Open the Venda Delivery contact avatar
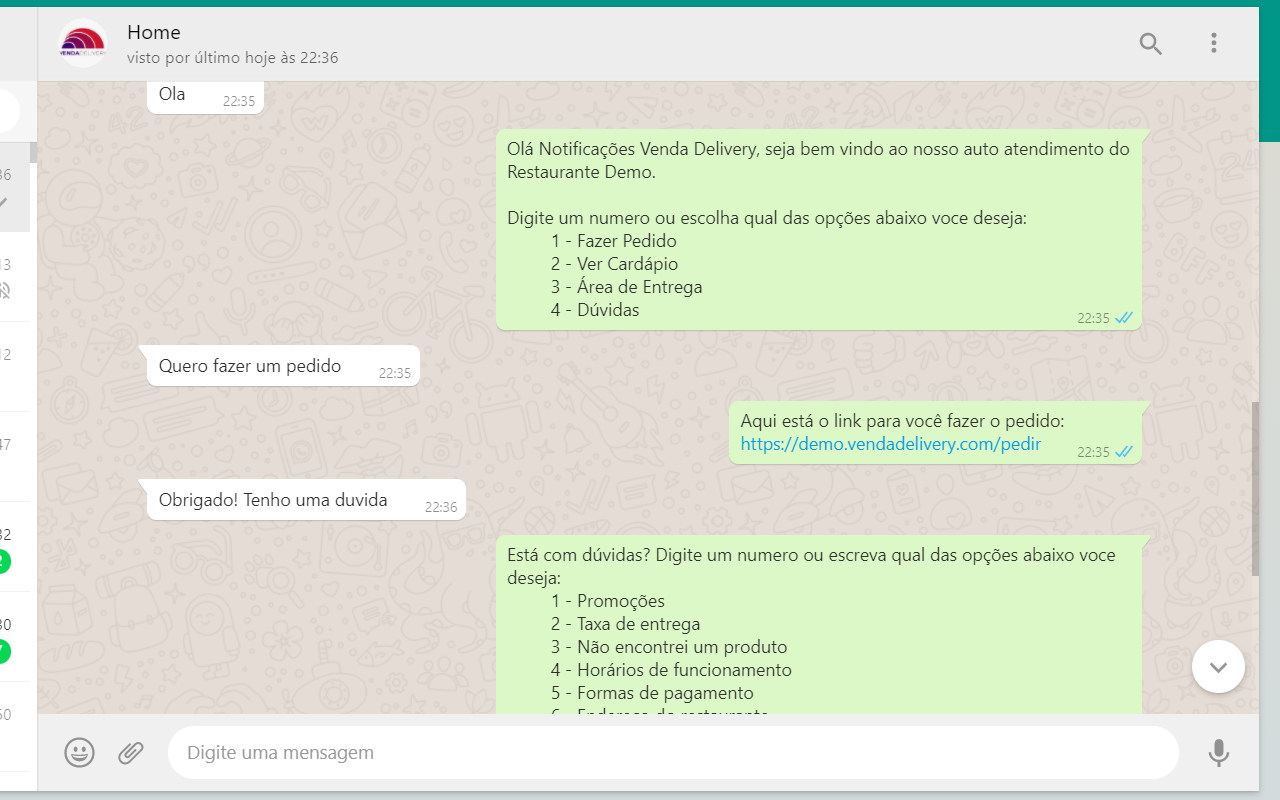 tap(83, 44)
